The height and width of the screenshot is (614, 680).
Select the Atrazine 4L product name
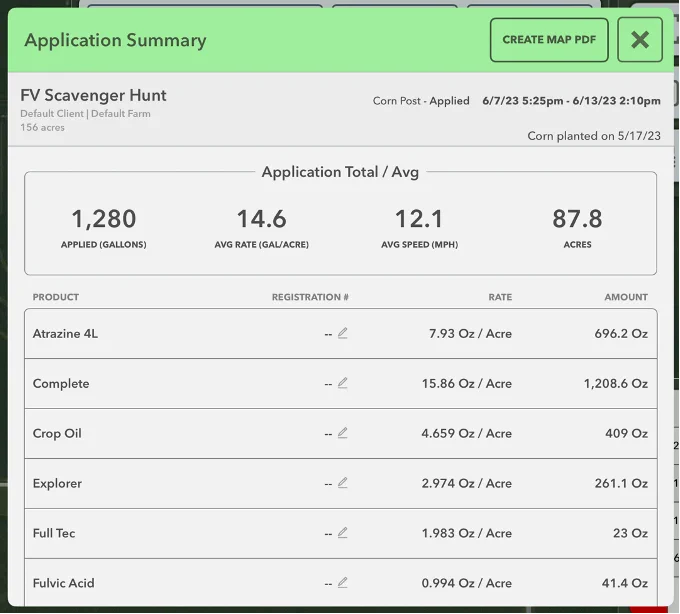click(65, 333)
